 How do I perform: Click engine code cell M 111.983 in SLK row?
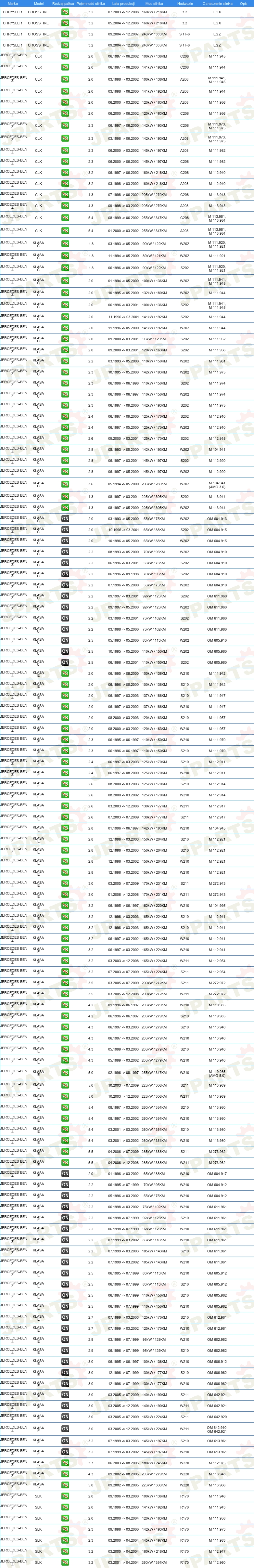tap(217, 1541)
